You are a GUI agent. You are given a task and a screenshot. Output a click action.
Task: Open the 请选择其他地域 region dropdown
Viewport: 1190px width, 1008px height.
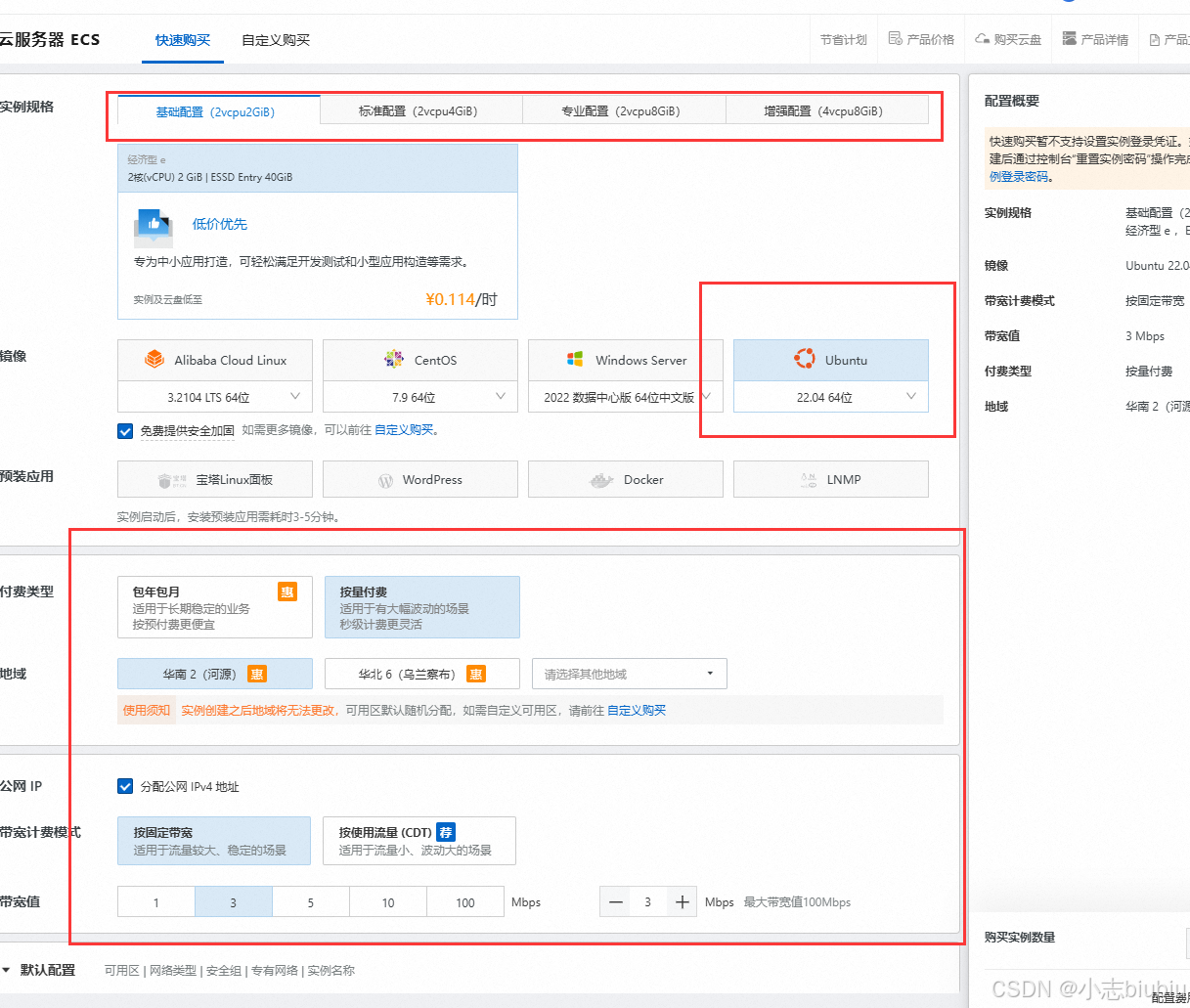click(x=629, y=675)
